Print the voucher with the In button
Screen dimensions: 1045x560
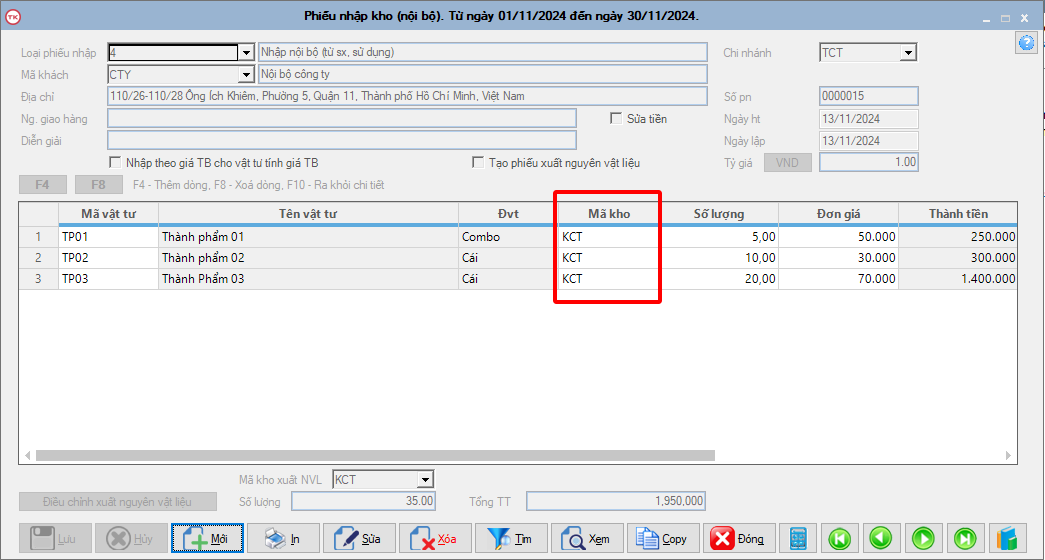point(283,538)
